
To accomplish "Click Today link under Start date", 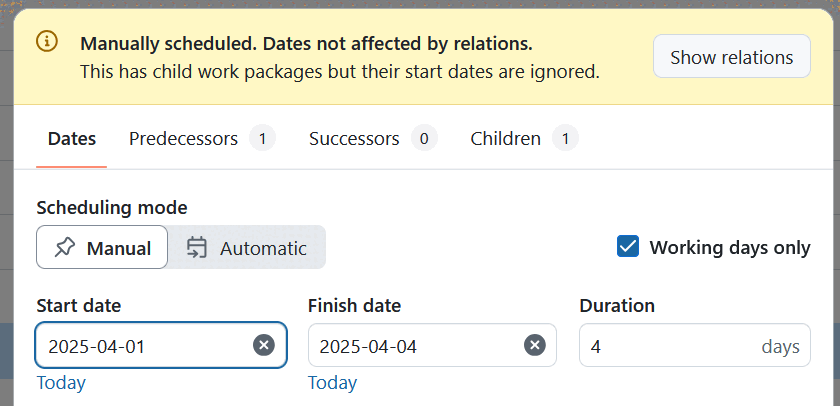I will coord(61,383).
